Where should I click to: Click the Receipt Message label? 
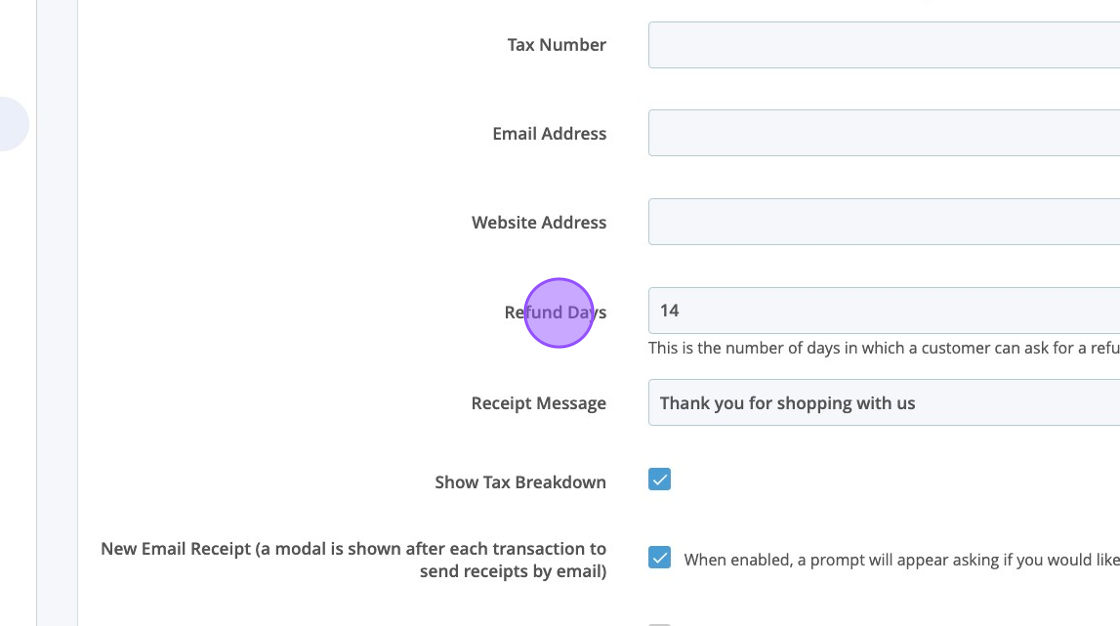(538, 404)
